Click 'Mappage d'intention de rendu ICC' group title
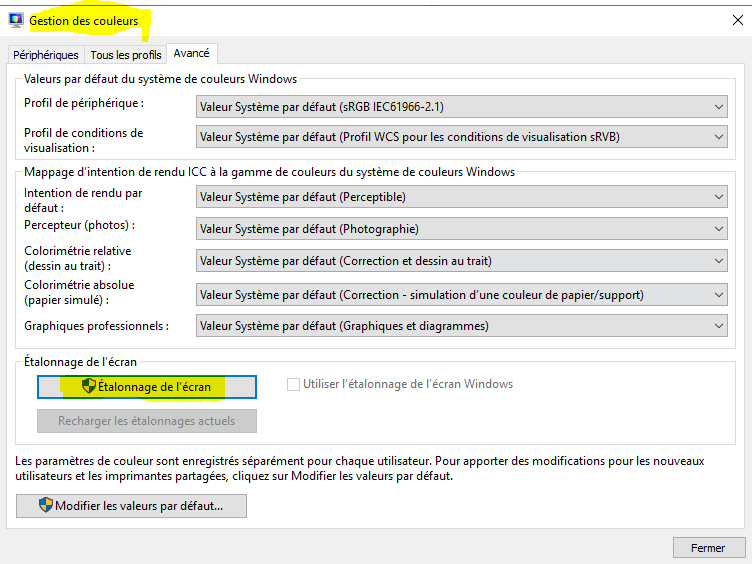The height and width of the screenshot is (564, 752). (x=270, y=172)
